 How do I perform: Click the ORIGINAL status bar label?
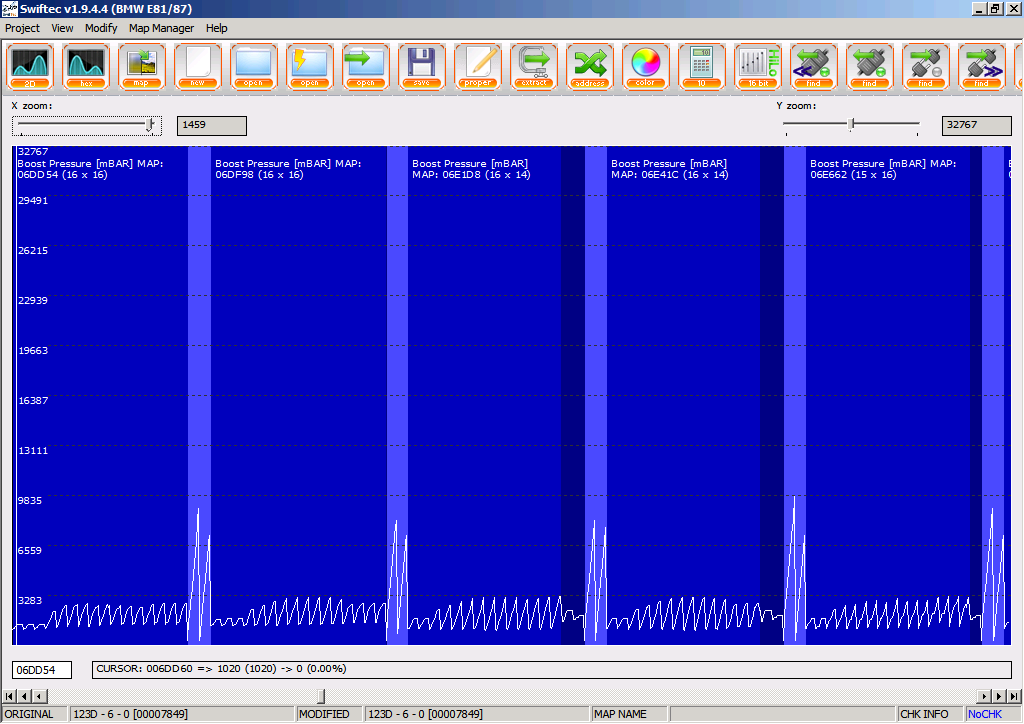(35, 714)
